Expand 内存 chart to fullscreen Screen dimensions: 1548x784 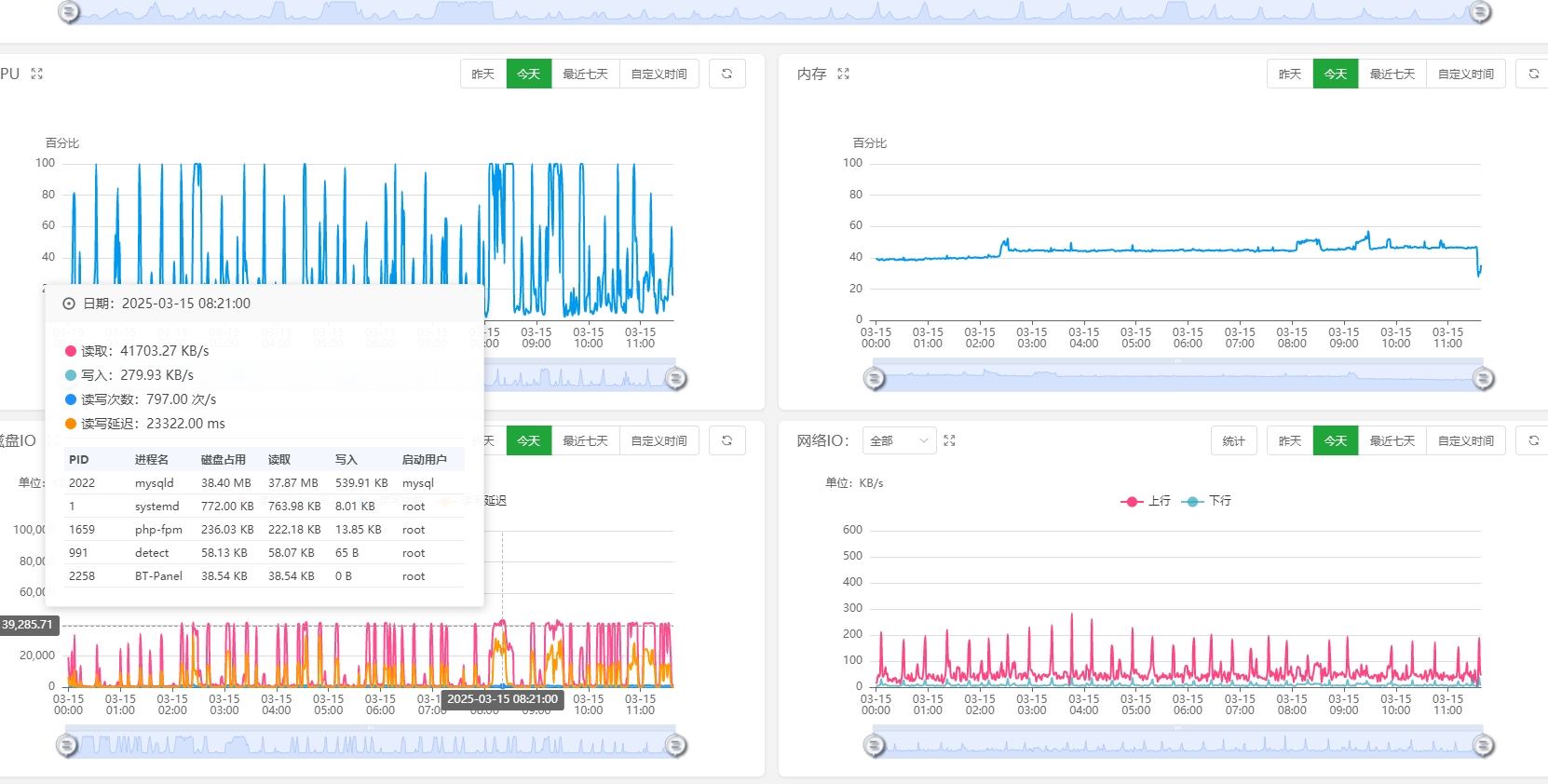(x=843, y=74)
